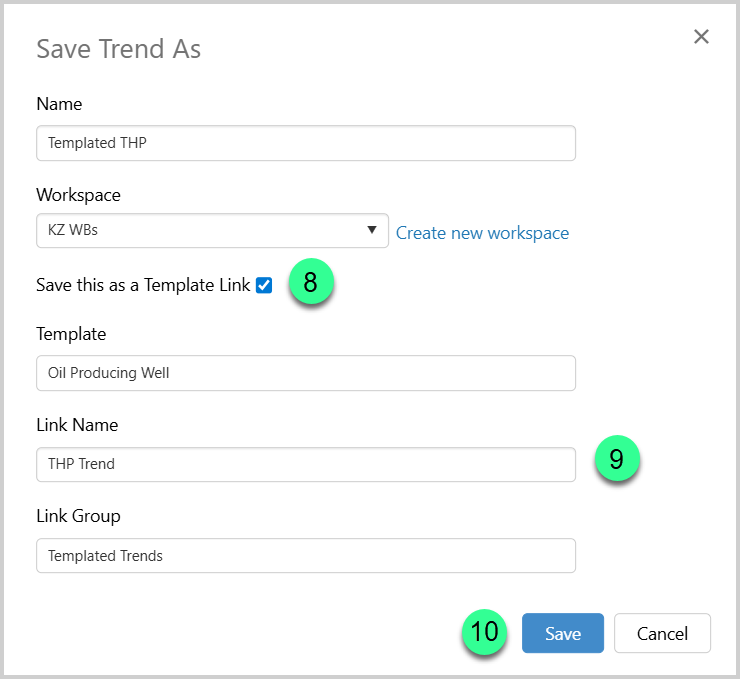Click the Link Group field with Templated Trends
The image size is (740, 679).
305,556
